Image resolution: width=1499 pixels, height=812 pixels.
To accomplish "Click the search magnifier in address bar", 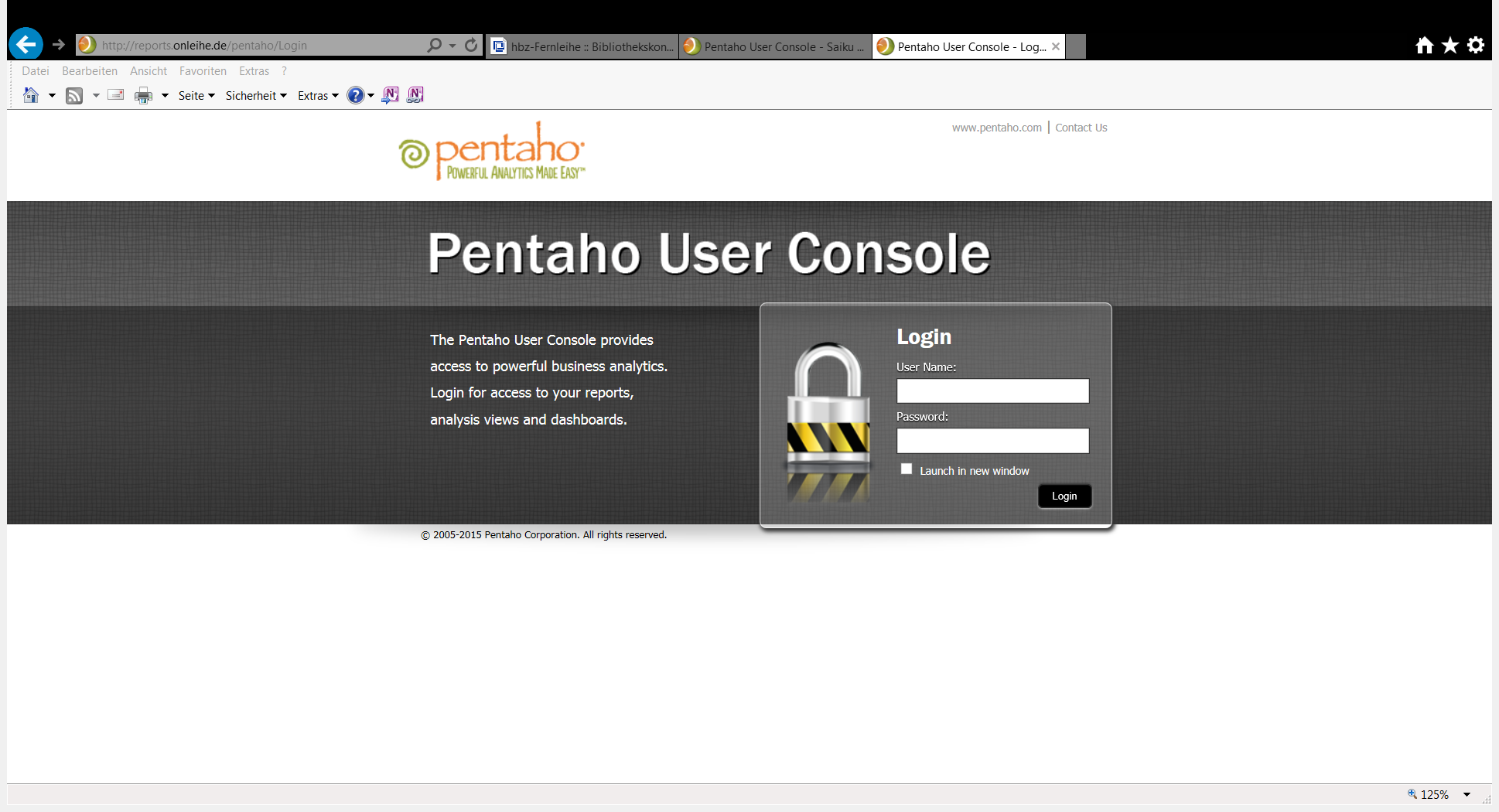I will click(435, 45).
